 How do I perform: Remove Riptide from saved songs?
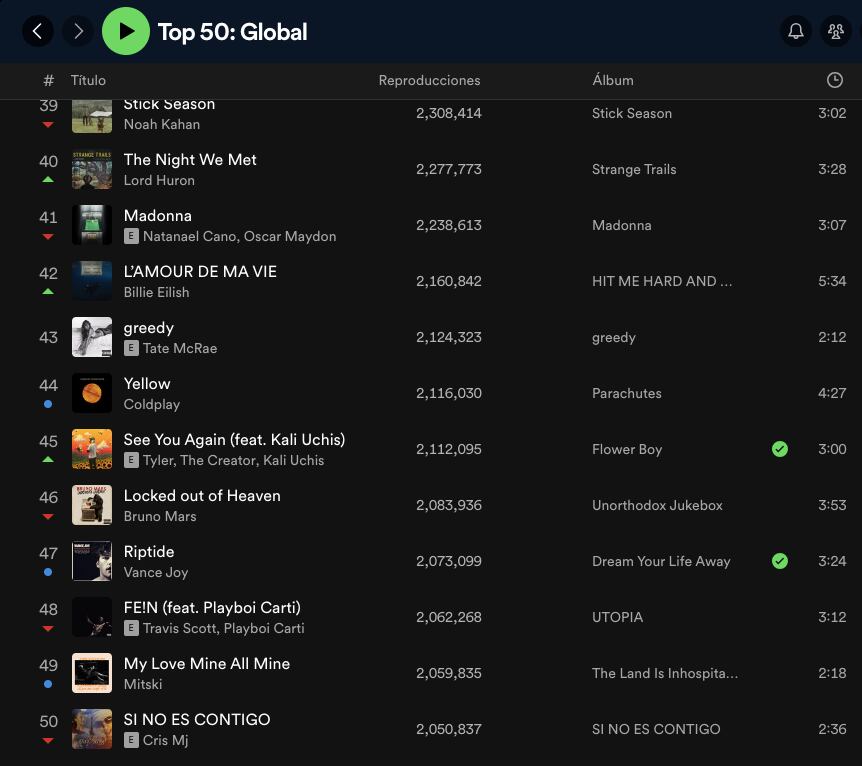tap(780, 561)
